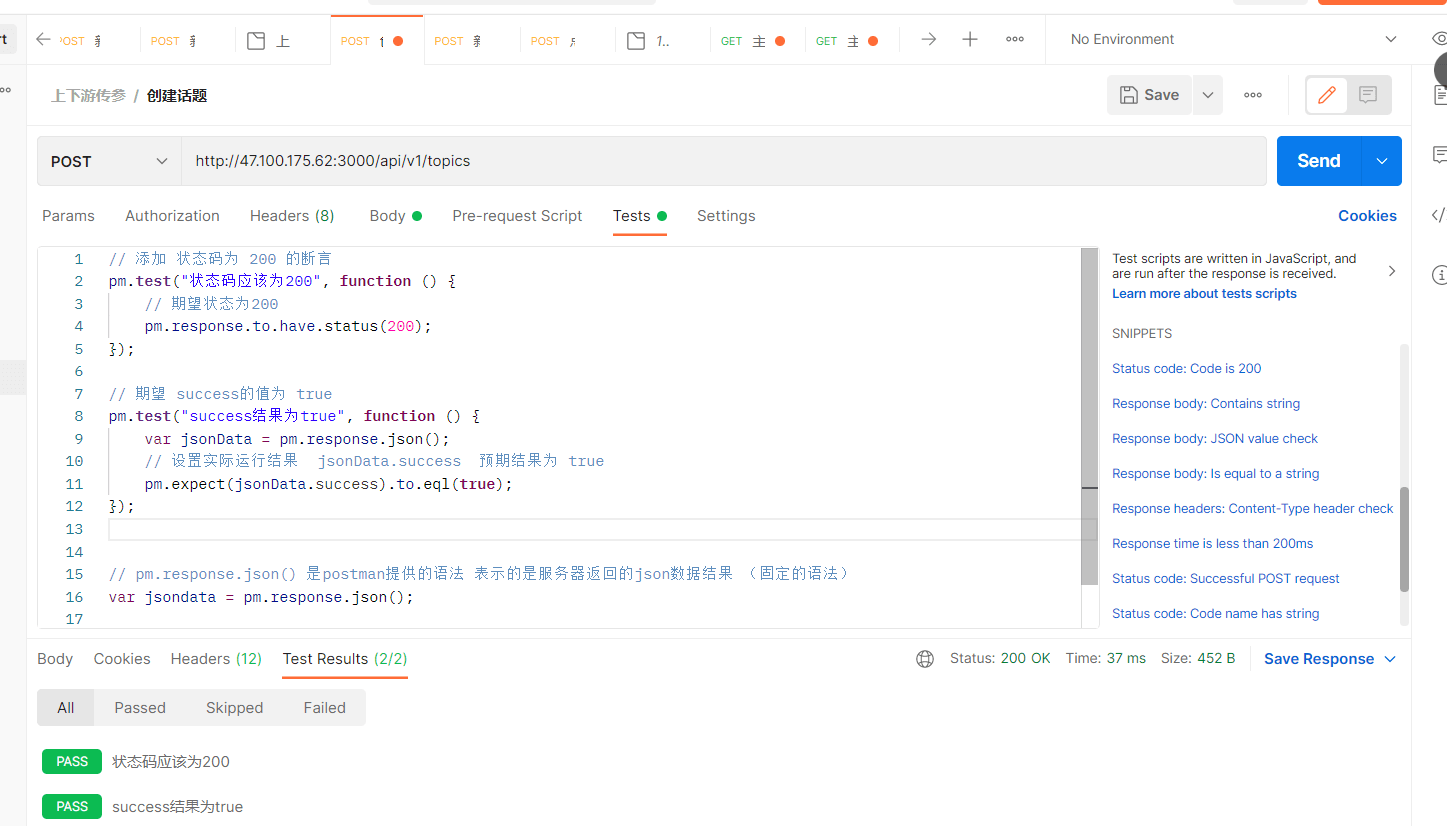The width and height of the screenshot is (1447, 826).
Task: Open the response Body tab
Action: pyautogui.click(x=55, y=659)
